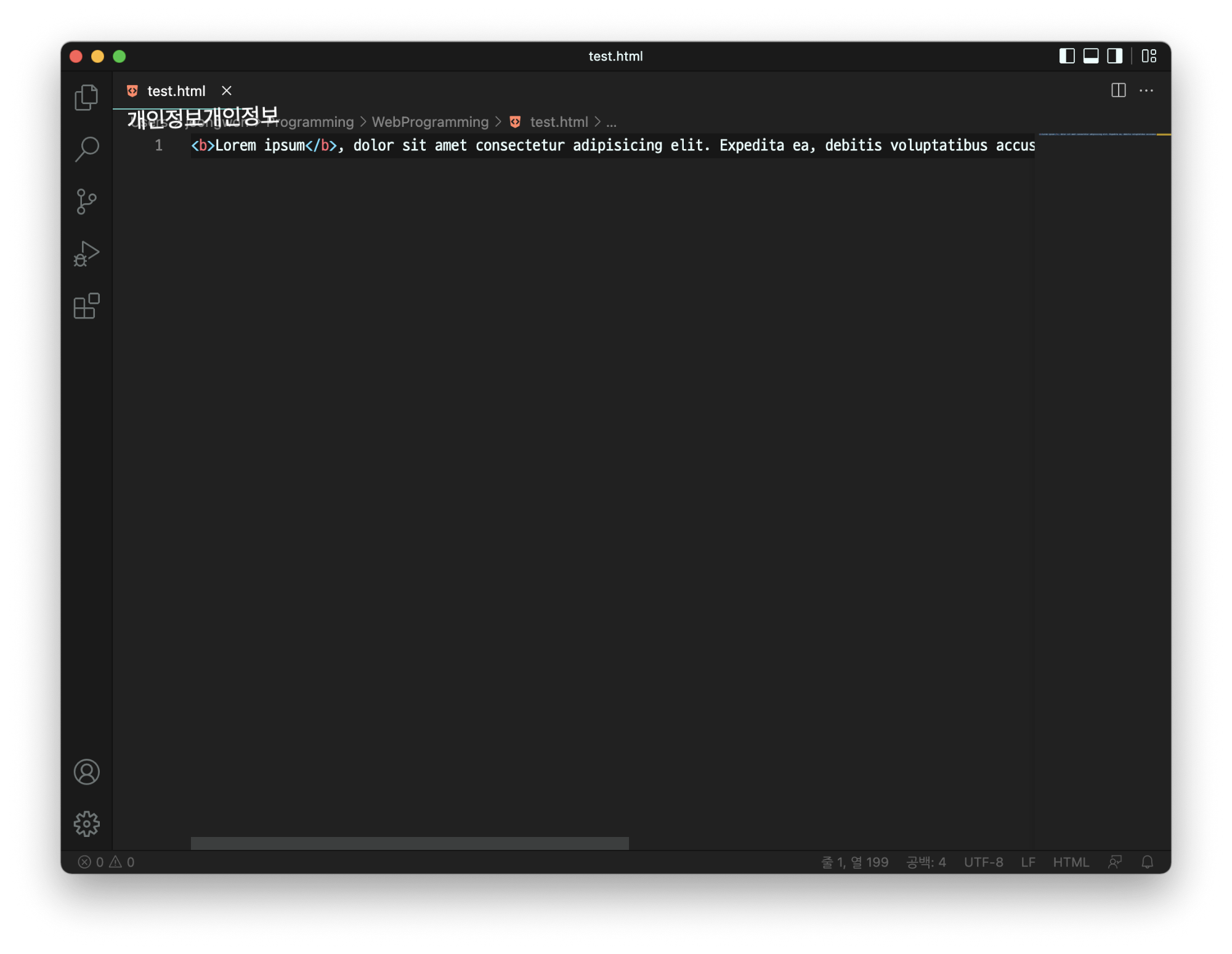Open Run and Debug view
The height and width of the screenshot is (954, 1232).
(86, 254)
